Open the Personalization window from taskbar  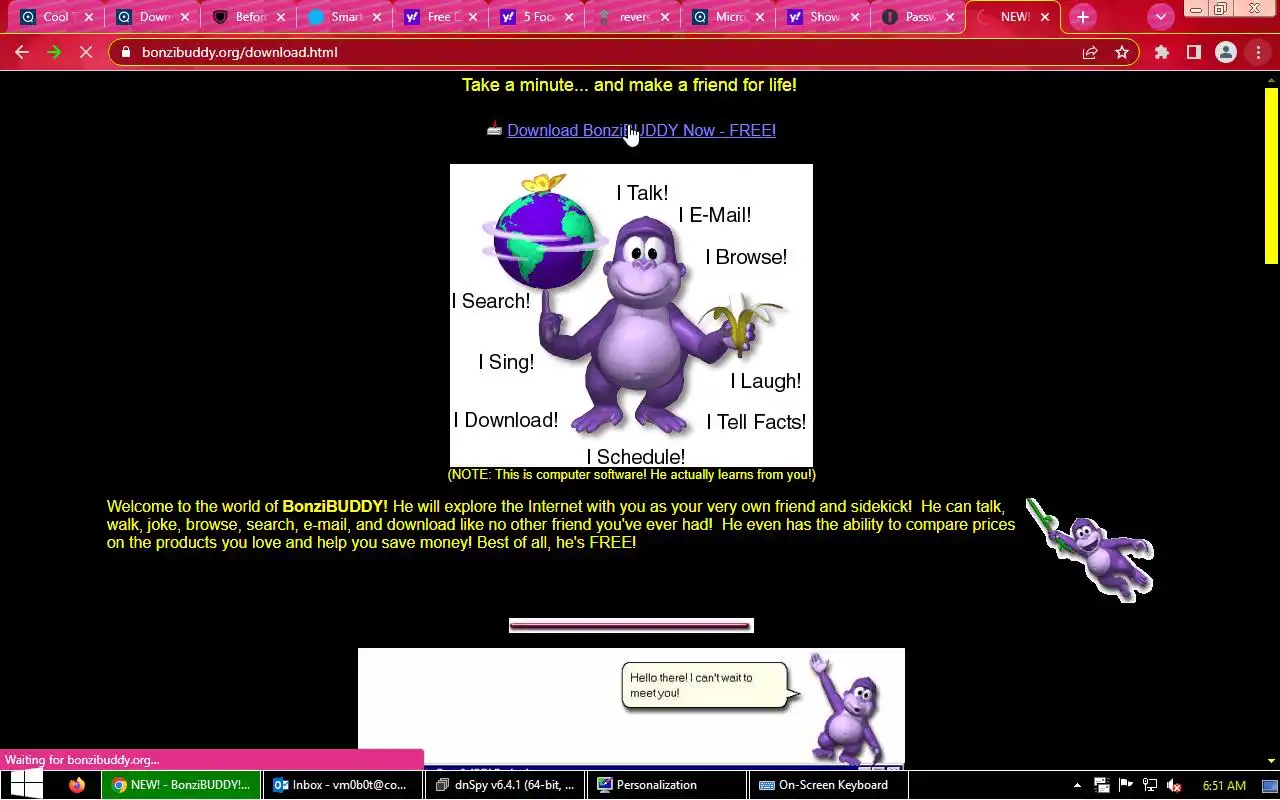(x=667, y=785)
